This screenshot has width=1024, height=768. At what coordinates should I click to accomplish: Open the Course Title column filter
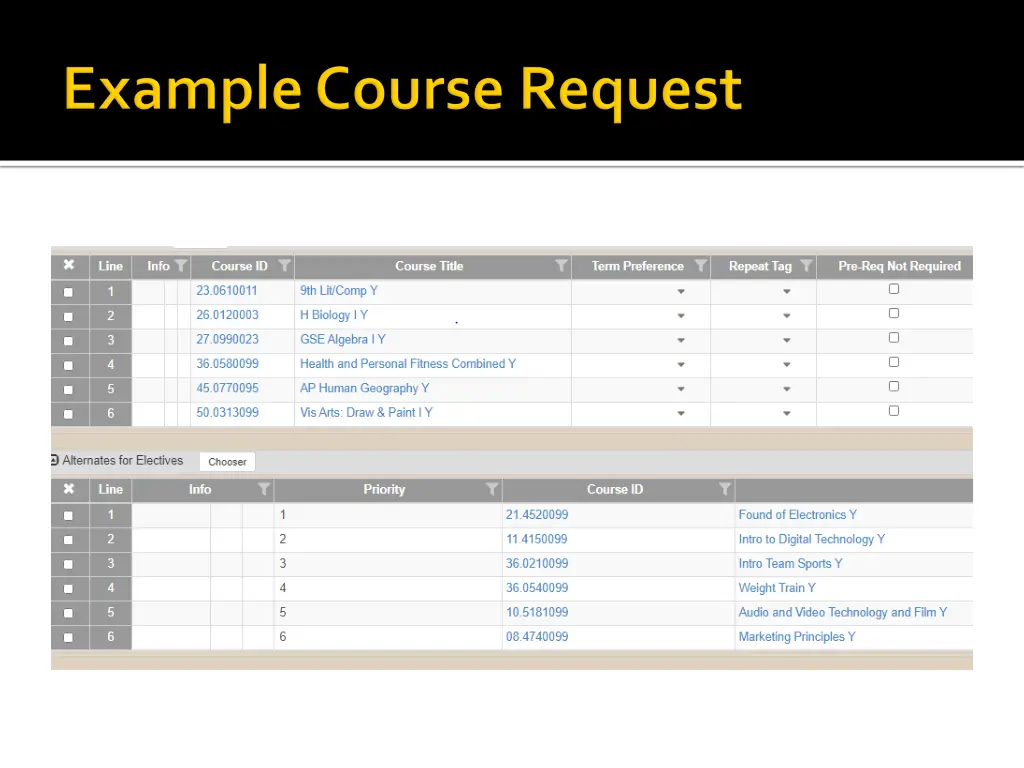561,266
